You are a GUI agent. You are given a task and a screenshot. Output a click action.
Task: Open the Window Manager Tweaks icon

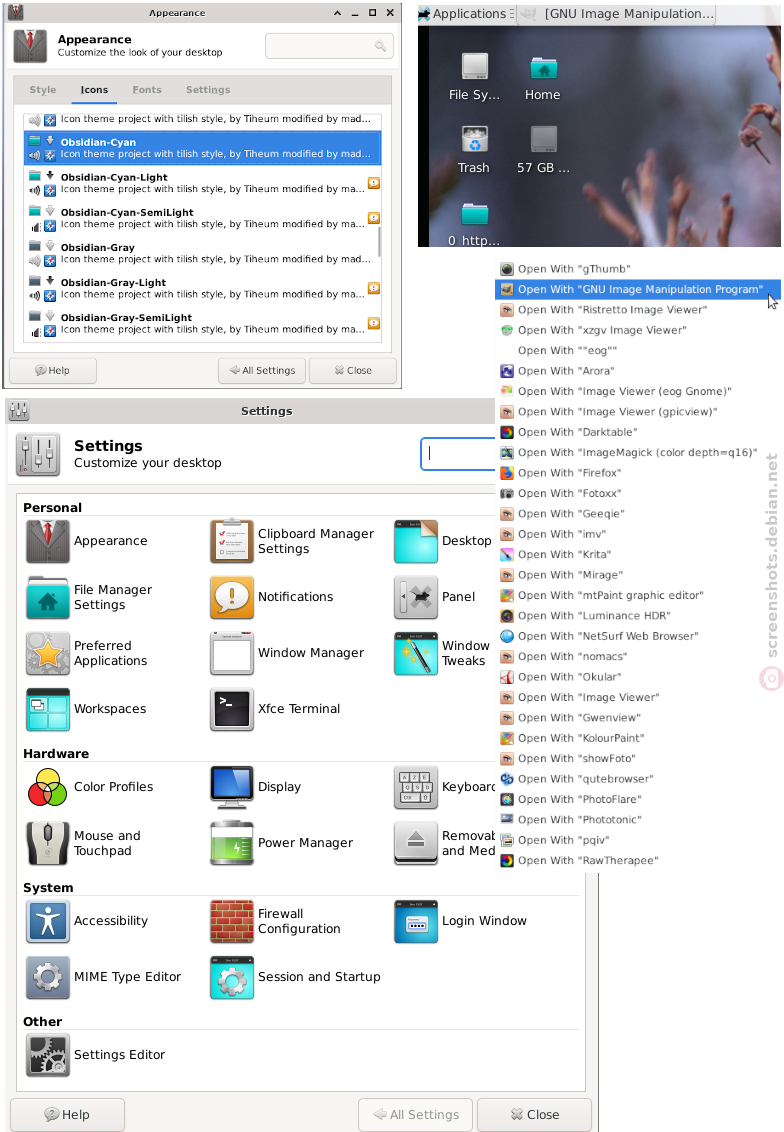pos(416,653)
